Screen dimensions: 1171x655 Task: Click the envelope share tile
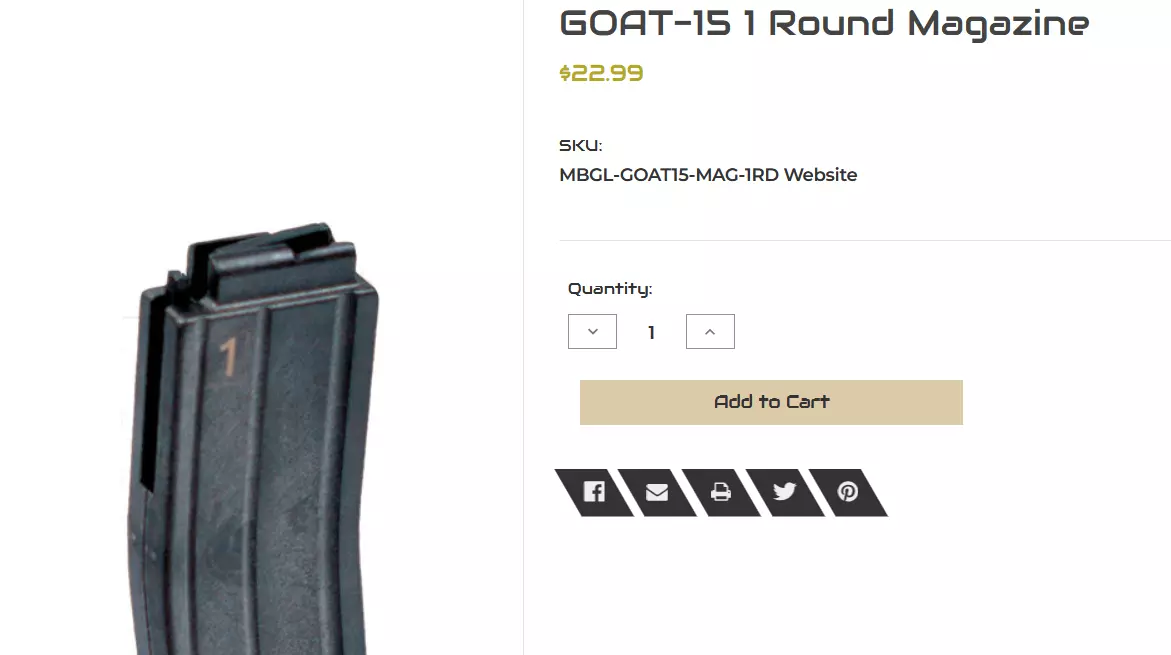click(657, 492)
